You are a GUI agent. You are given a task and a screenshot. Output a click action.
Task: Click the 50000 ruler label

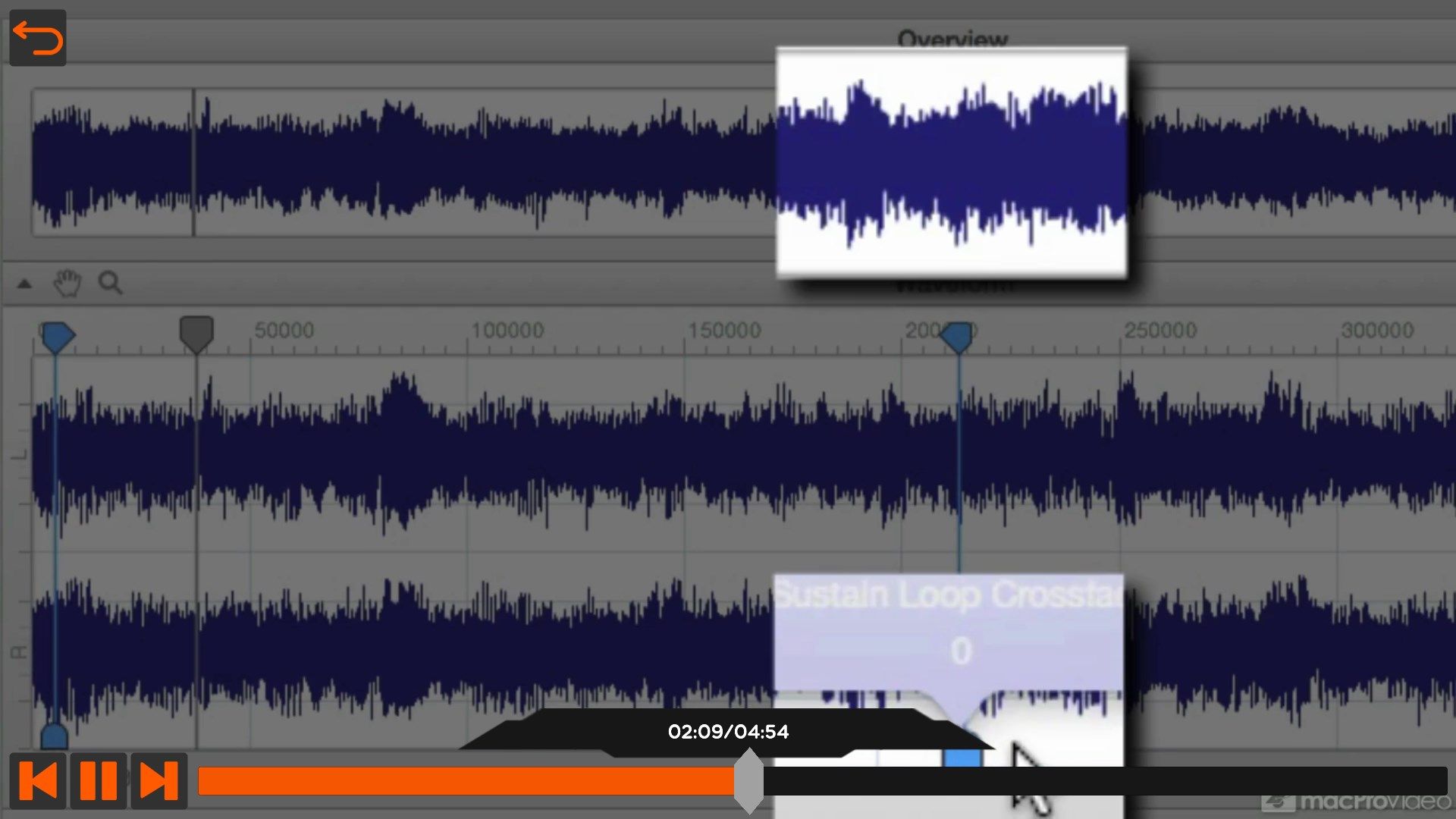pyautogui.click(x=284, y=331)
